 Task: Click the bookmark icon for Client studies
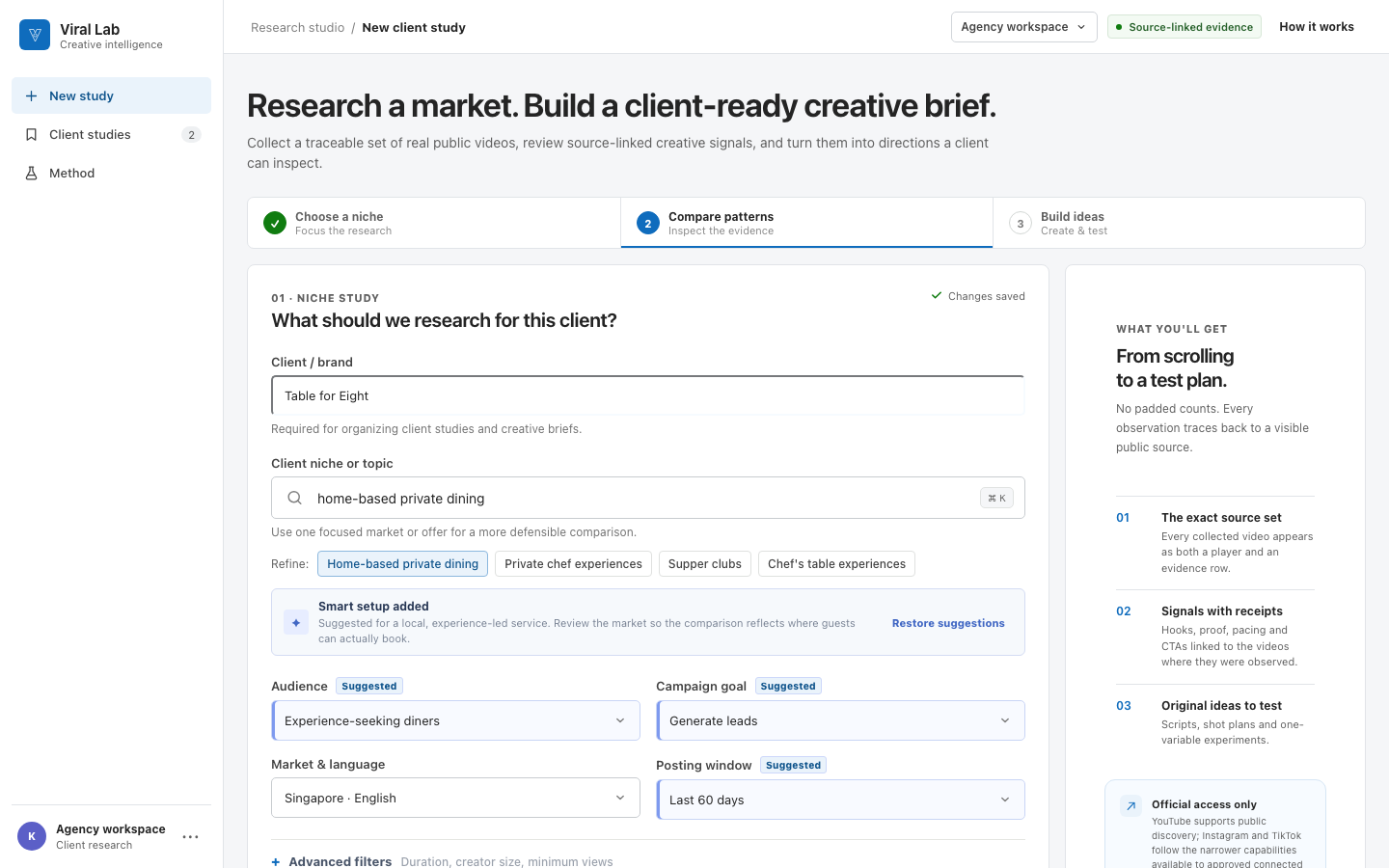click(31, 135)
